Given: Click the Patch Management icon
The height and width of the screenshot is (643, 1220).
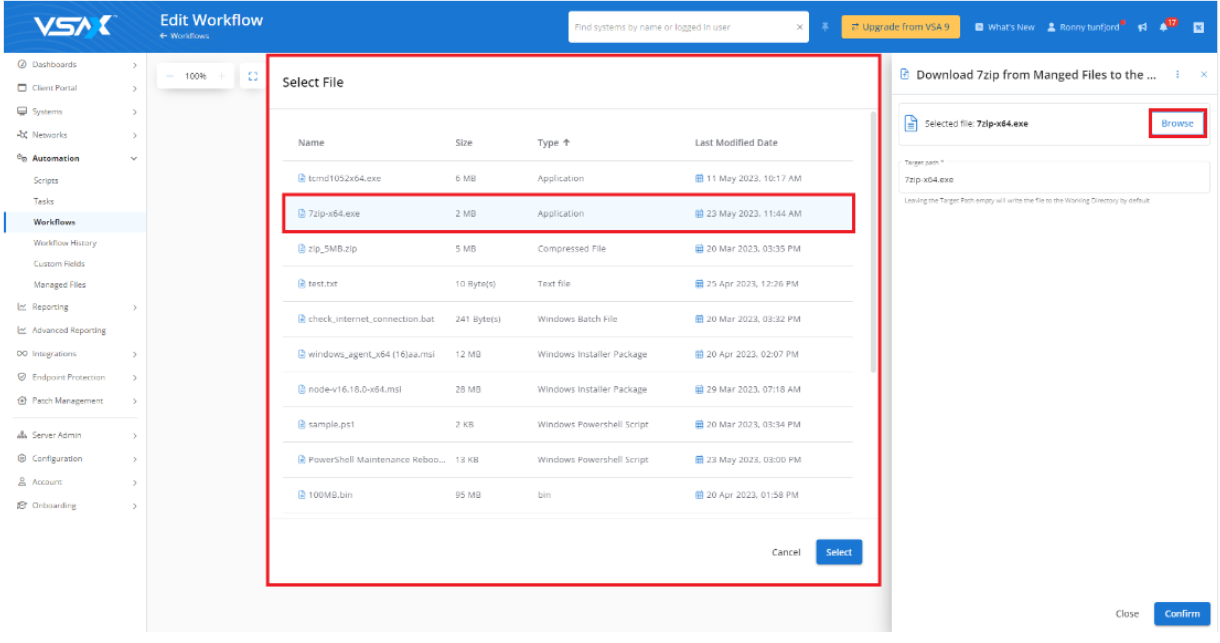Looking at the screenshot, I should click(22, 400).
